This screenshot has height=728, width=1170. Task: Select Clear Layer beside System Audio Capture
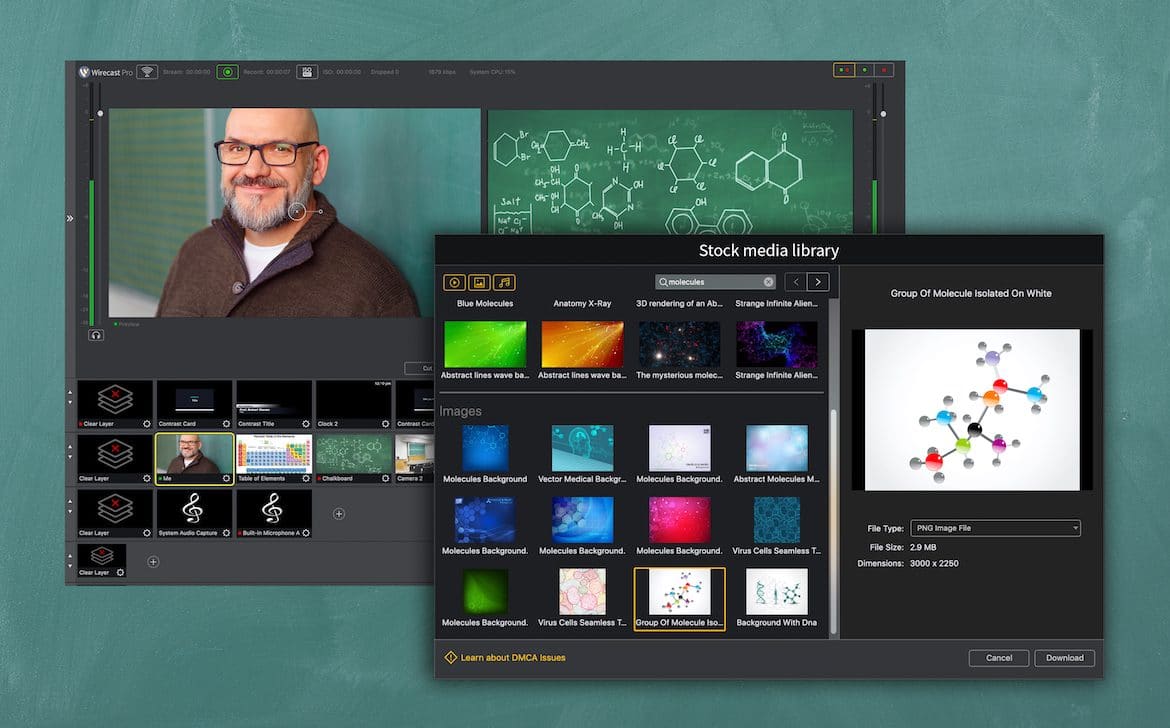tap(115, 513)
